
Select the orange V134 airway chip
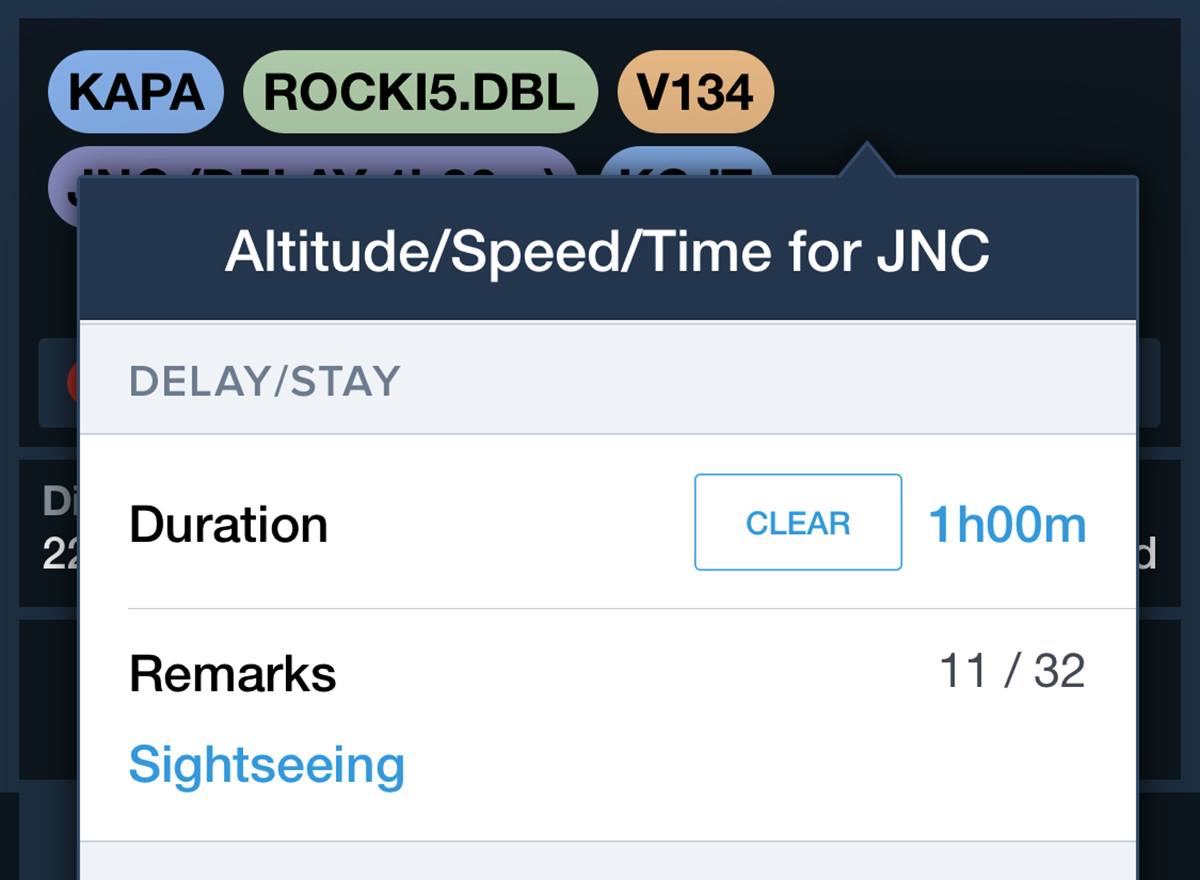(696, 93)
